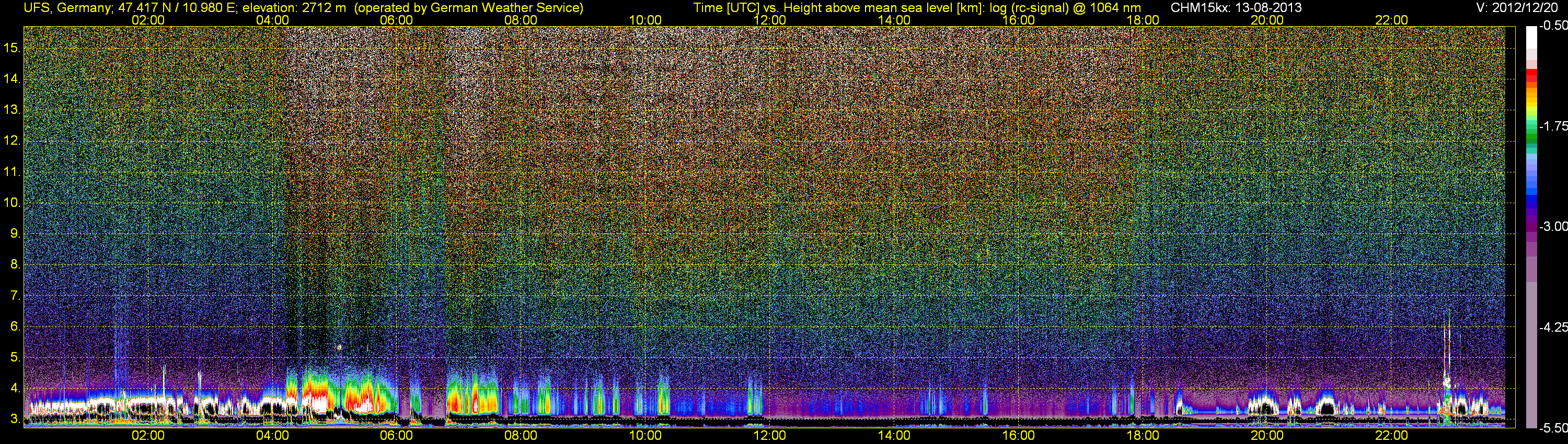Select the coordinates '47.417 N / 10.980 E'
The height and width of the screenshot is (444, 1568).
[177, 8]
